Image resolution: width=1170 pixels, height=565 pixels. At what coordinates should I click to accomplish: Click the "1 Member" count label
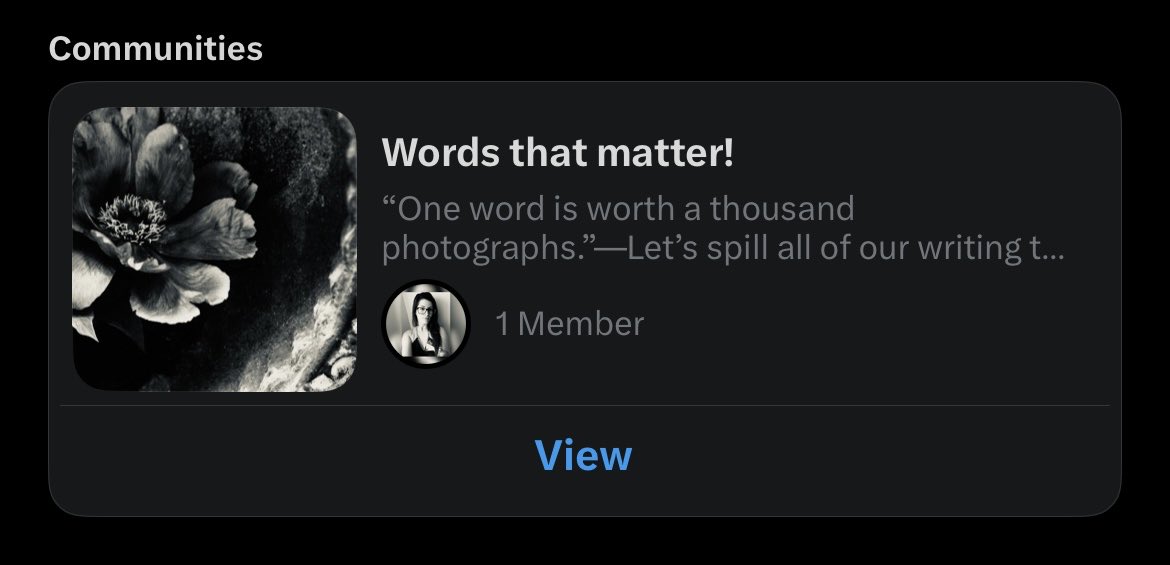coord(569,324)
